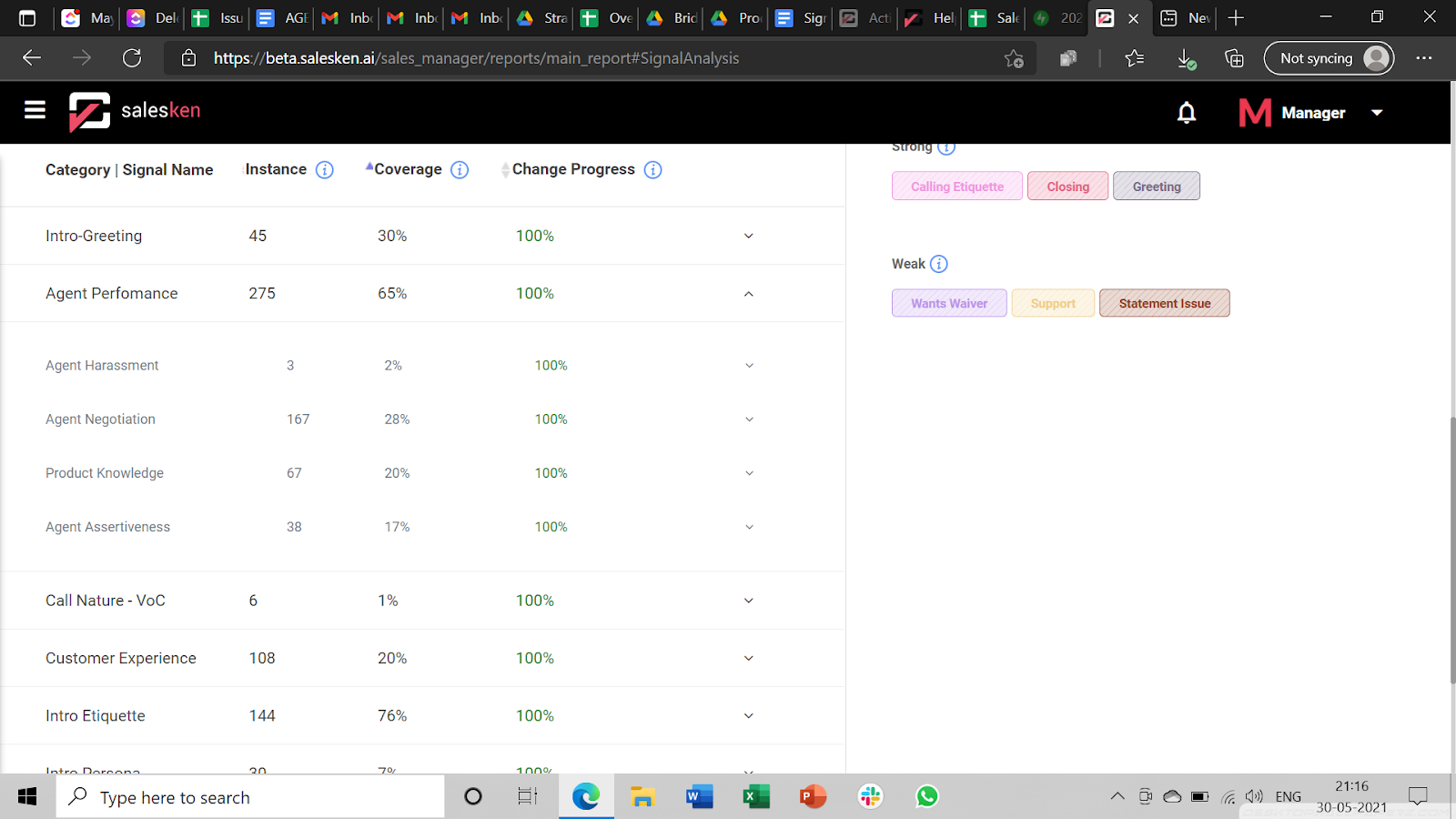Click the 275 instance value
Image resolution: width=1456 pixels, height=819 pixels.
(x=262, y=293)
